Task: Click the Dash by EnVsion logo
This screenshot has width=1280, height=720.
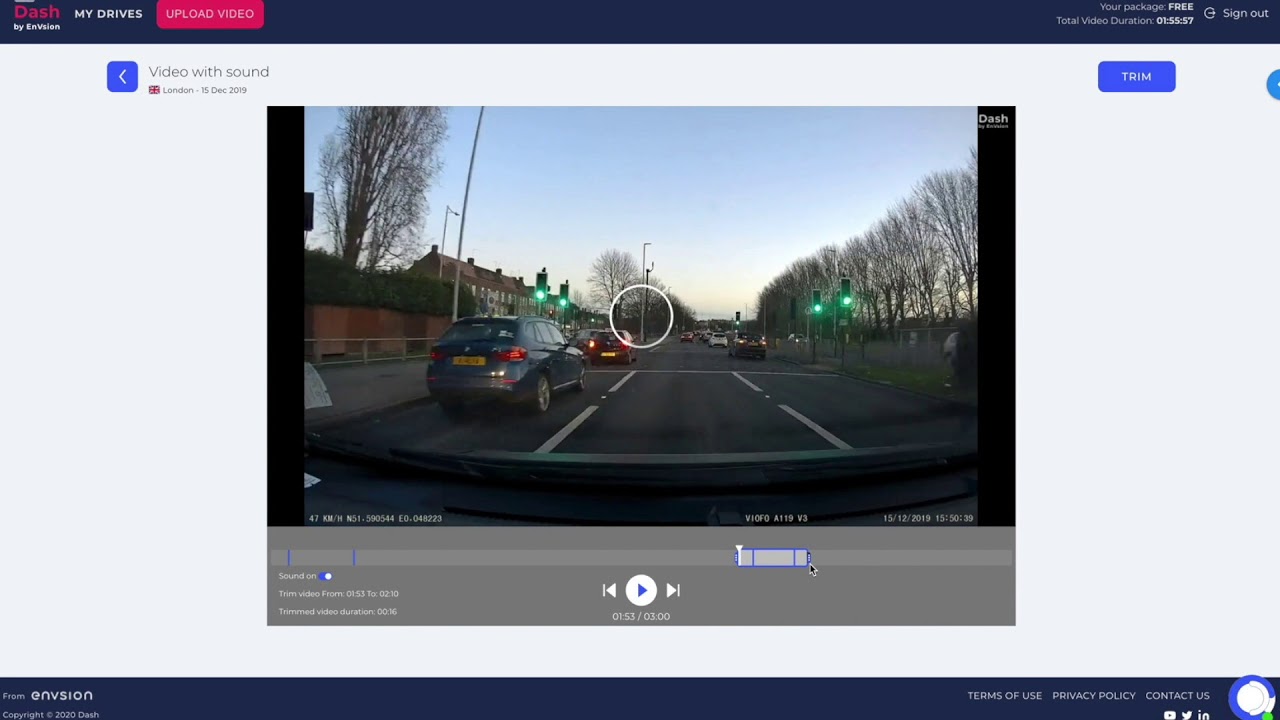Action: click(37, 16)
